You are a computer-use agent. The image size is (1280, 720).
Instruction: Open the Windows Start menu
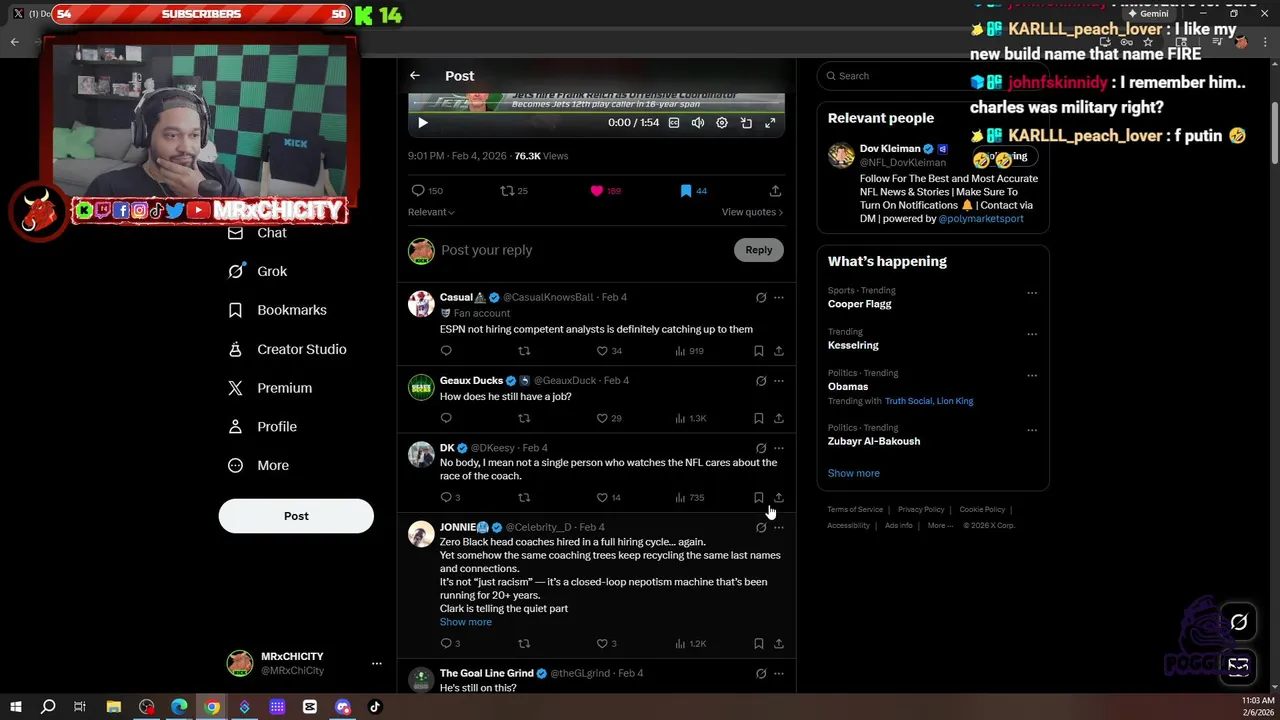tap(16, 707)
